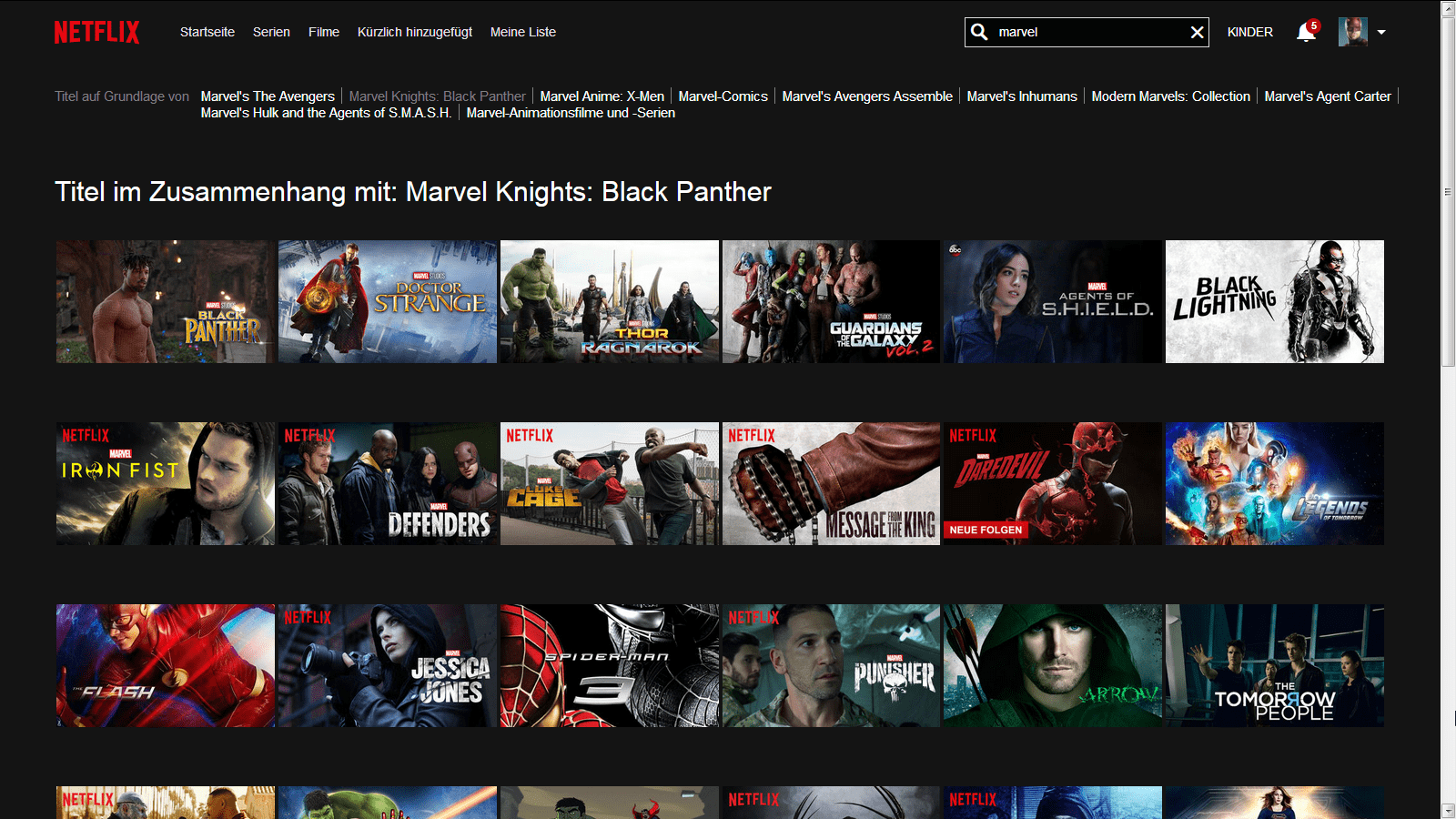Click the vertical scrollbar thumb

coord(1448,192)
